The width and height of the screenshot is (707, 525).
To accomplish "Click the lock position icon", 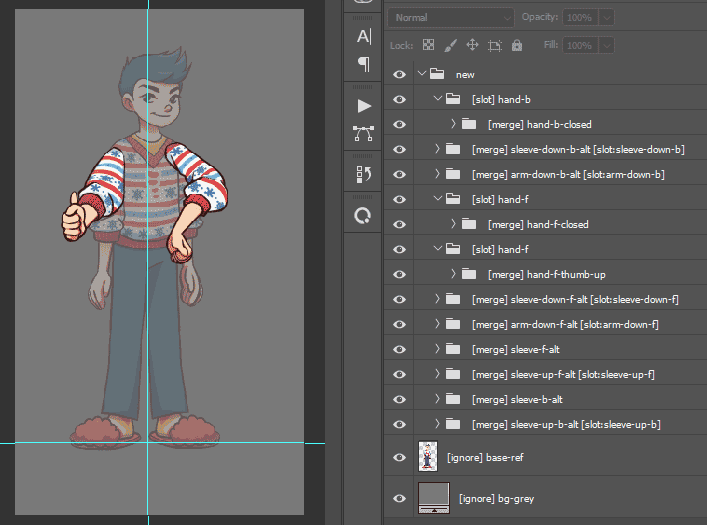I will pyautogui.click(x=472, y=45).
